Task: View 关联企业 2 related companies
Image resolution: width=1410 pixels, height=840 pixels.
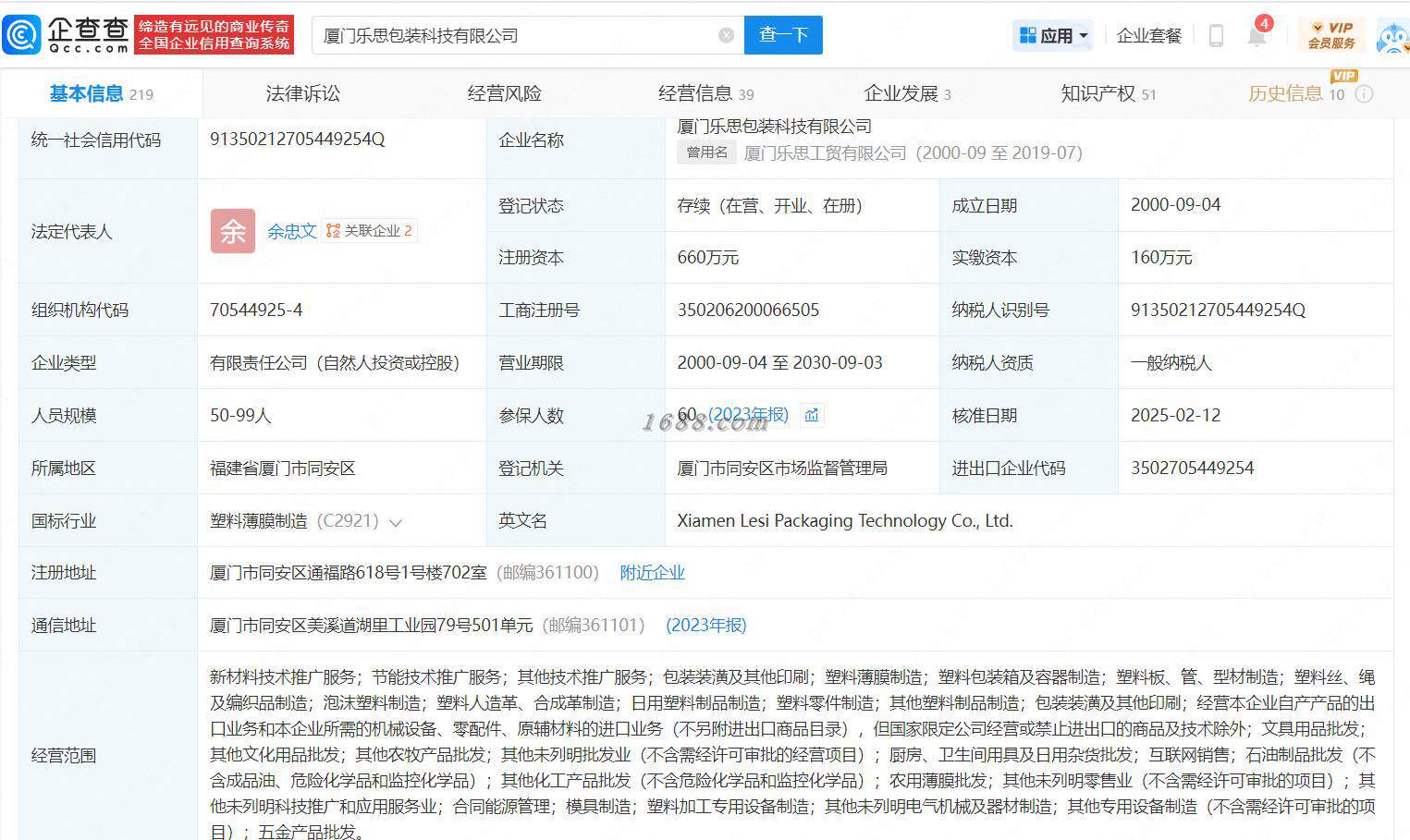Action: 370,231
